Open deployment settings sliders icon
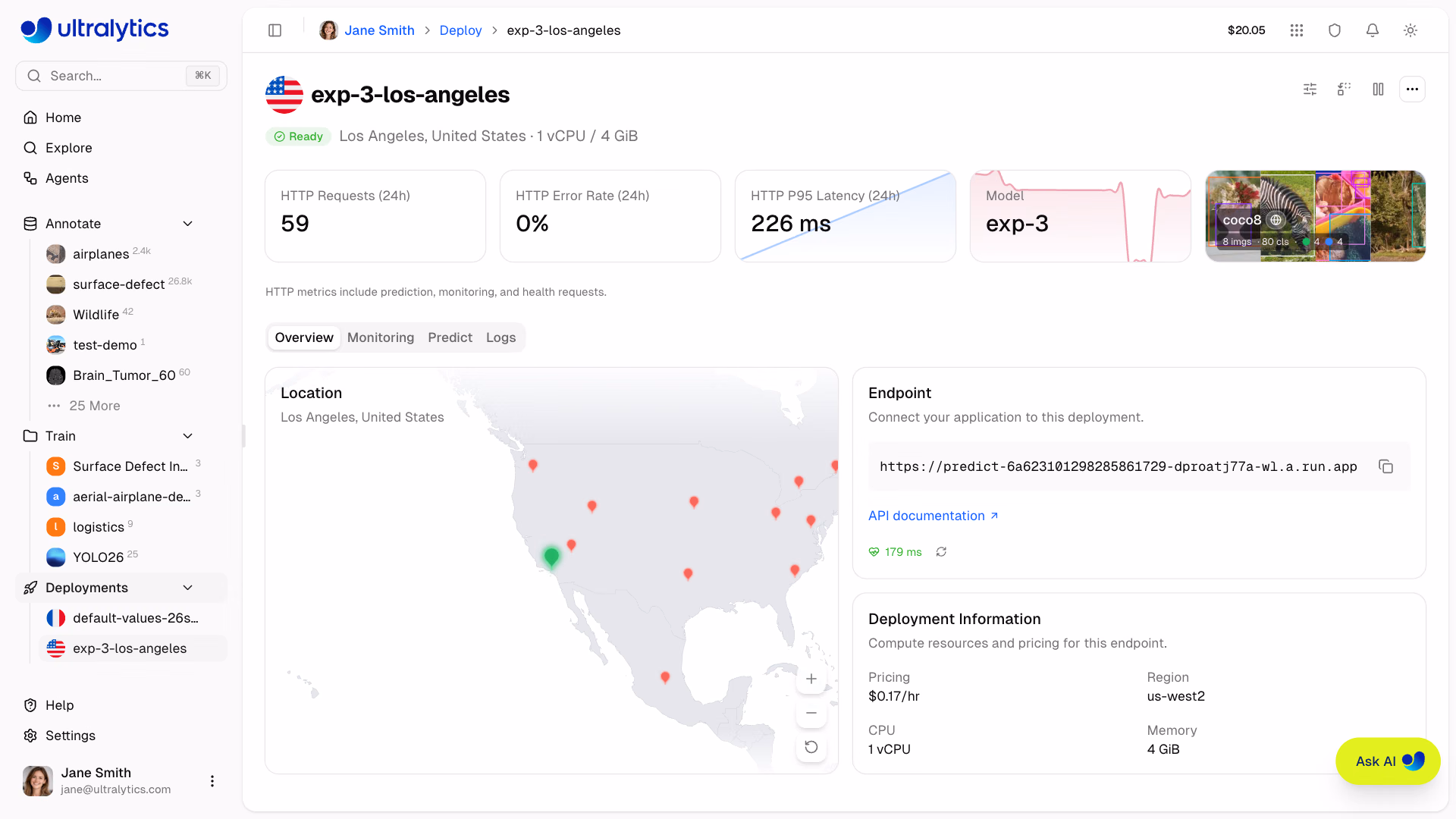1456x819 pixels. pyautogui.click(x=1310, y=89)
